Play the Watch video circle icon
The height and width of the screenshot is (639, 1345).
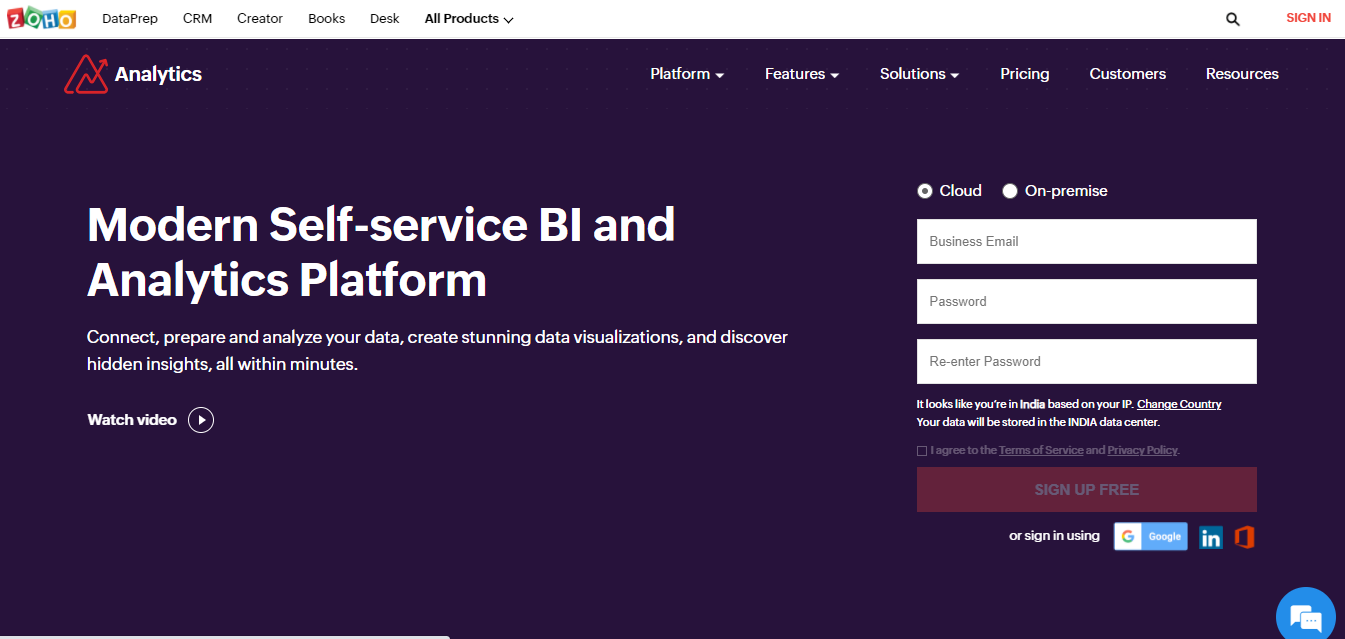coord(201,420)
